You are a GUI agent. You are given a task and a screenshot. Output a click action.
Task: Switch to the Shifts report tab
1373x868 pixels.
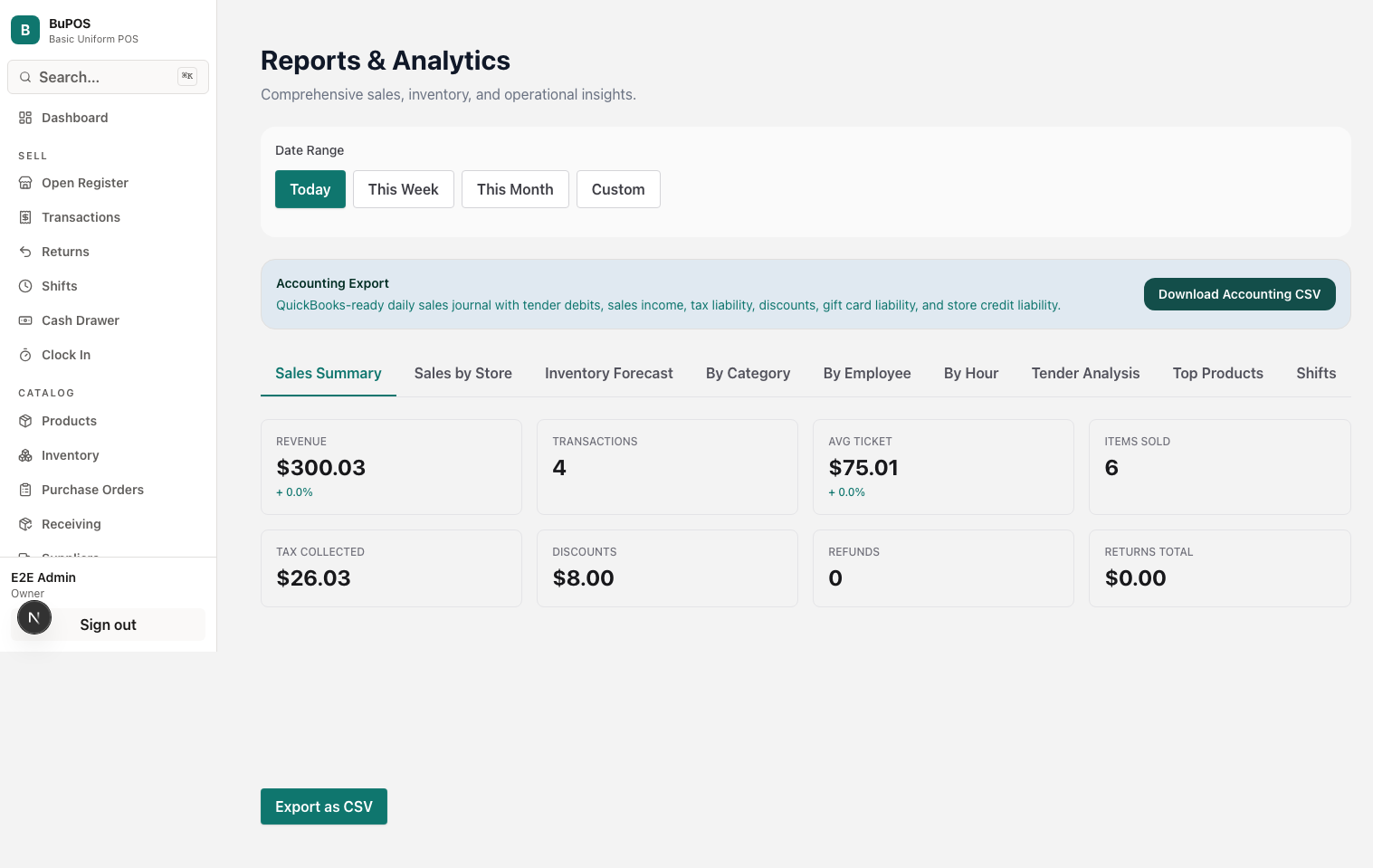pyautogui.click(x=1316, y=373)
